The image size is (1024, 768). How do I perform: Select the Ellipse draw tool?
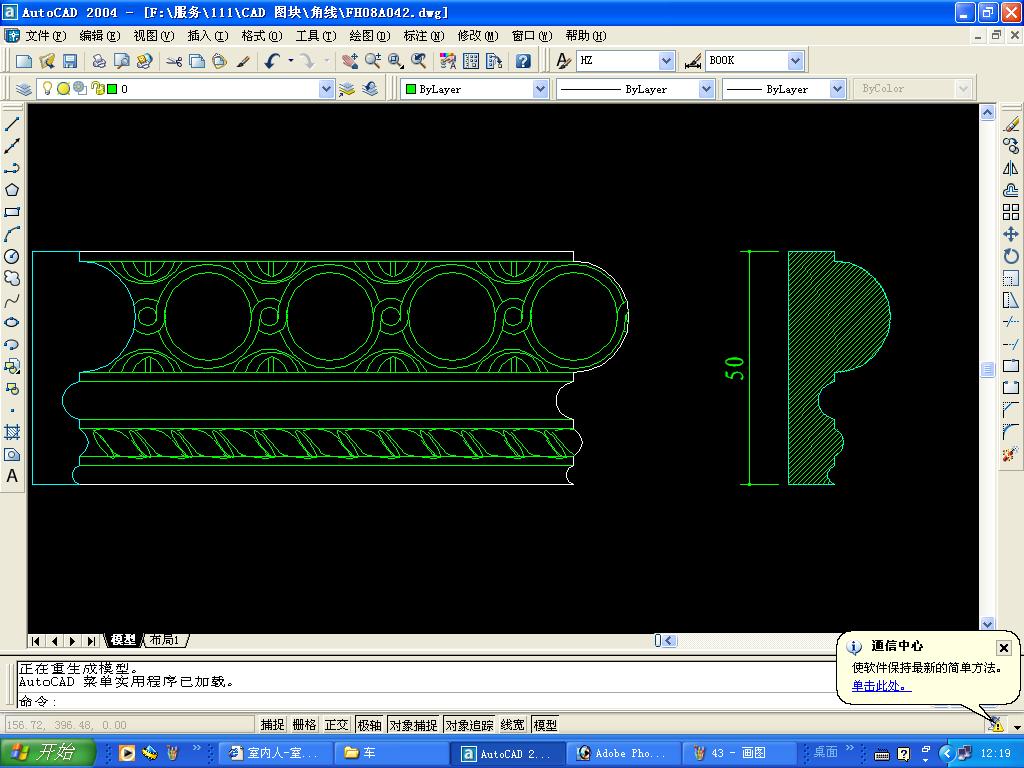tap(12, 322)
